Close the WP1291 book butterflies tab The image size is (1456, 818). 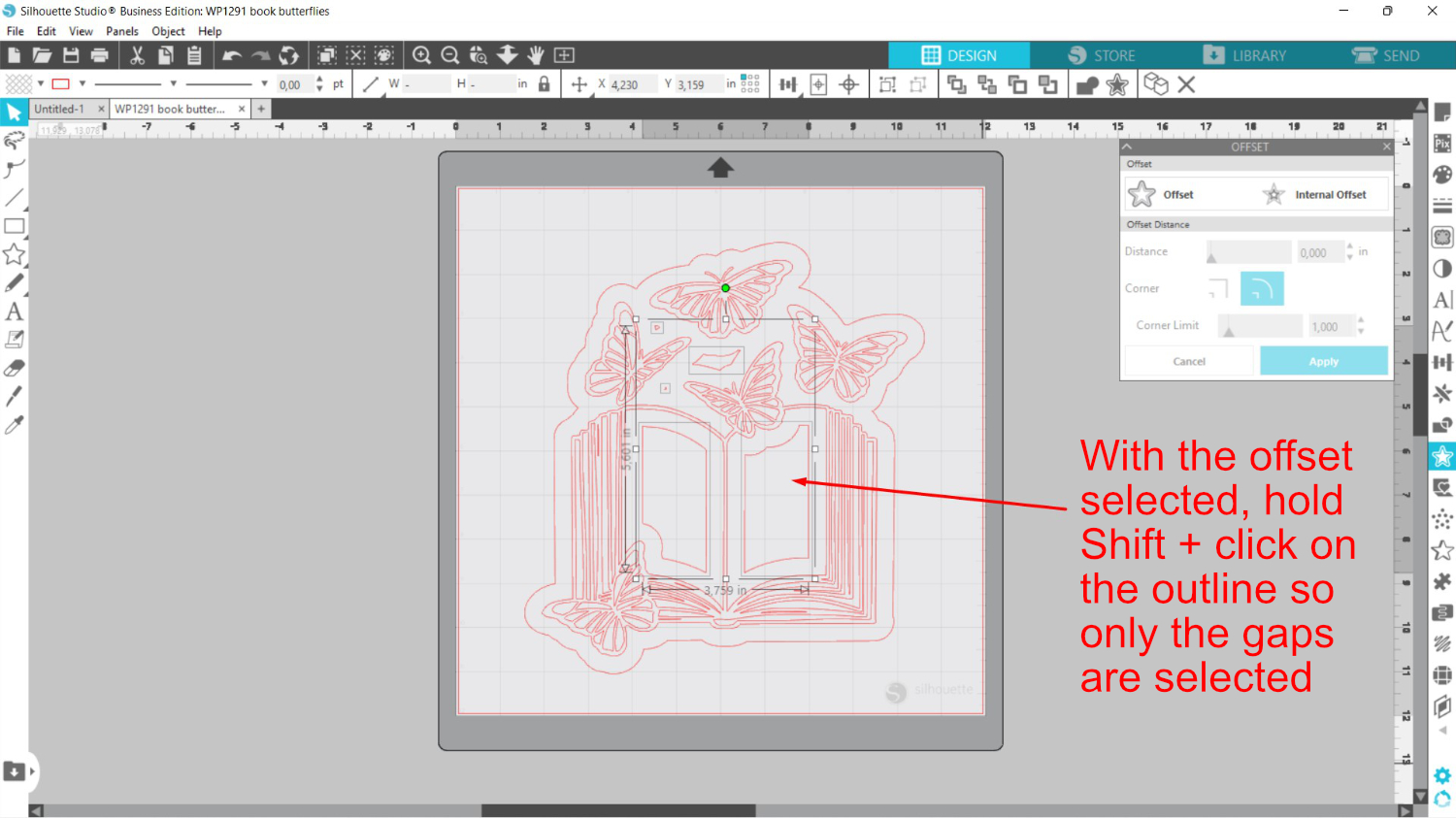242,109
